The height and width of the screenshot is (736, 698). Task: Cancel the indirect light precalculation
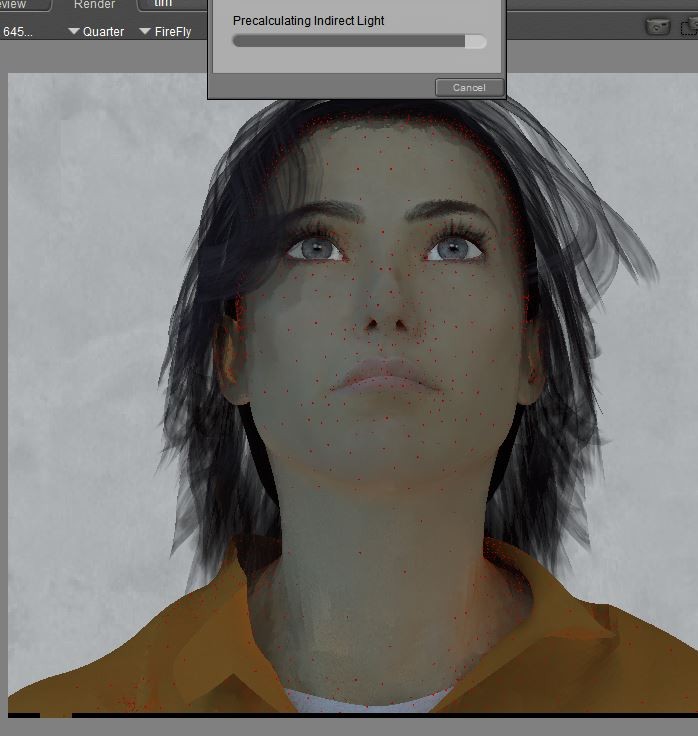[x=469, y=87]
